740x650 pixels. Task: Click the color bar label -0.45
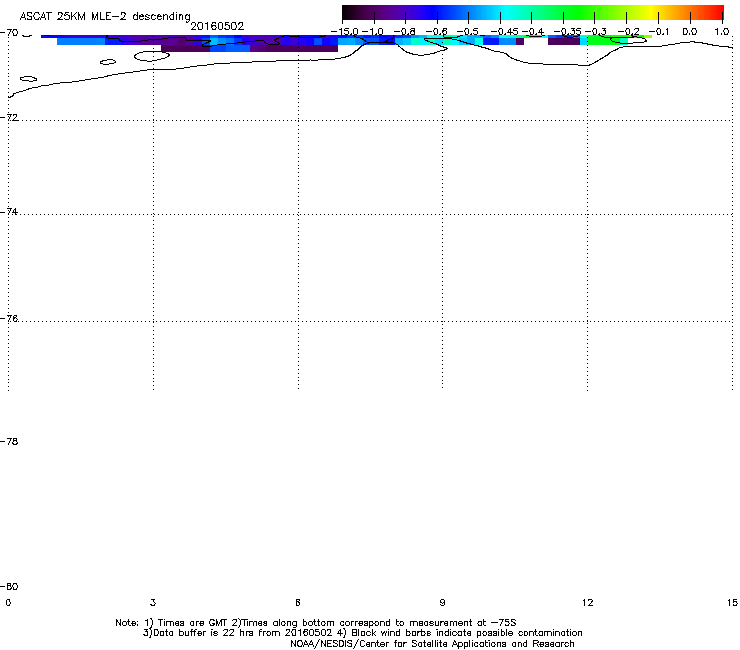505,32
